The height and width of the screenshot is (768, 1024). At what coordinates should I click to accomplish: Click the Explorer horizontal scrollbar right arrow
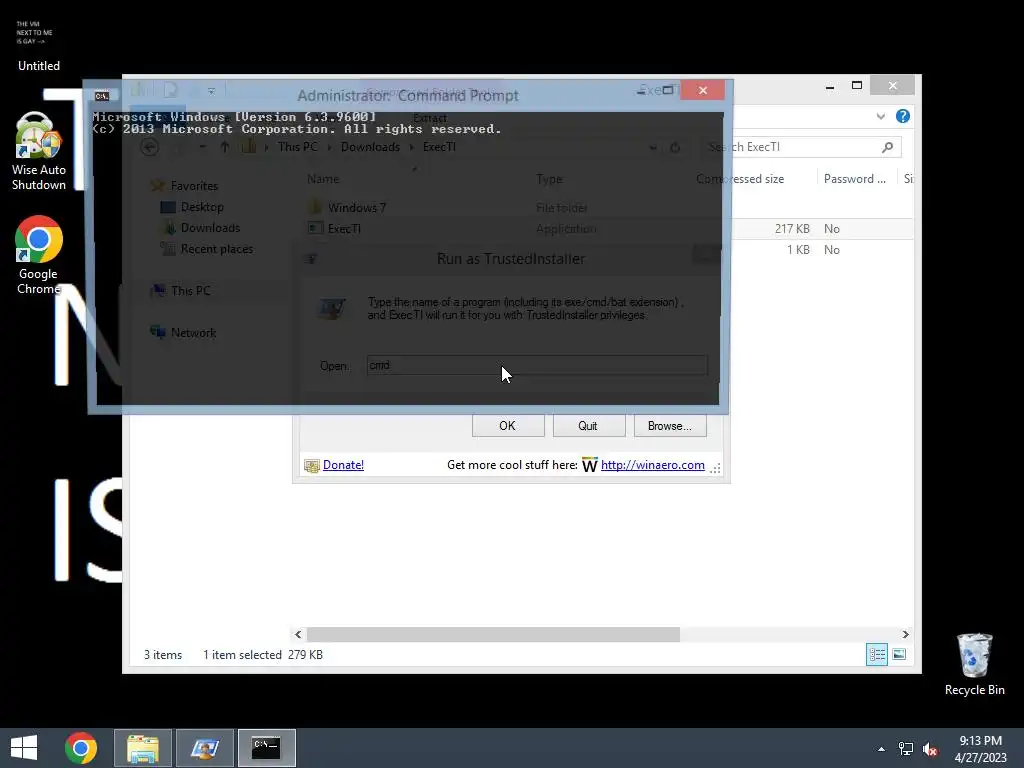905,634
